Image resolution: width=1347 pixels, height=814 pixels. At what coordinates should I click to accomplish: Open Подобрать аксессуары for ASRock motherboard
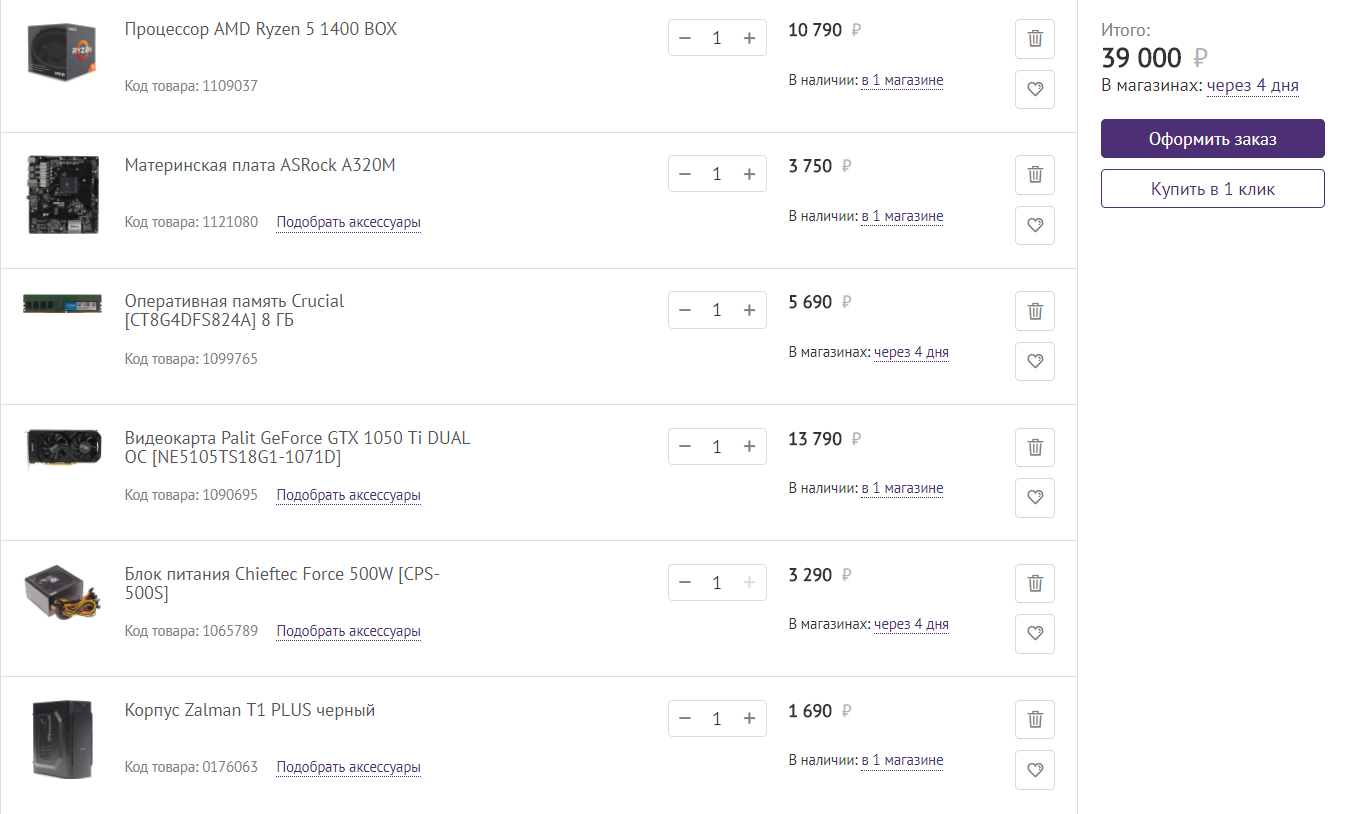tap(348, 222)
